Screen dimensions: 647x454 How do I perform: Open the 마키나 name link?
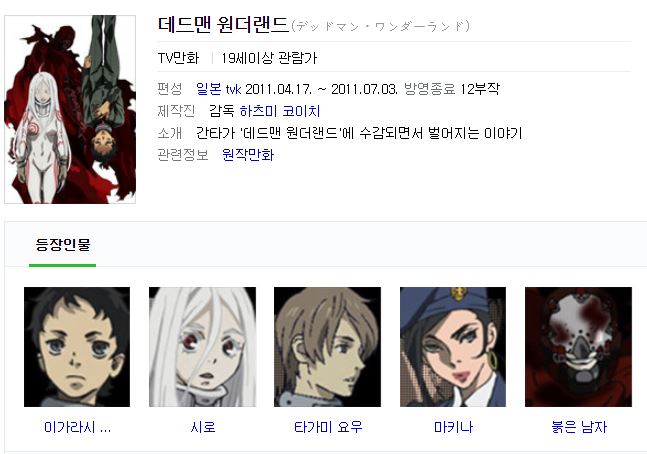[453, 427]
